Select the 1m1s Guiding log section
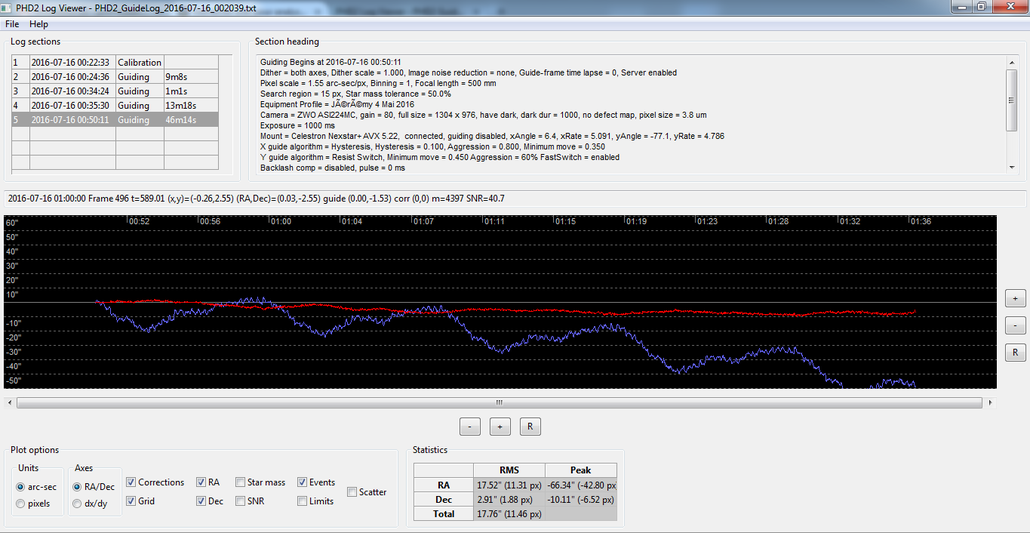Screen dimensions: 1030x533 [115, 91]
